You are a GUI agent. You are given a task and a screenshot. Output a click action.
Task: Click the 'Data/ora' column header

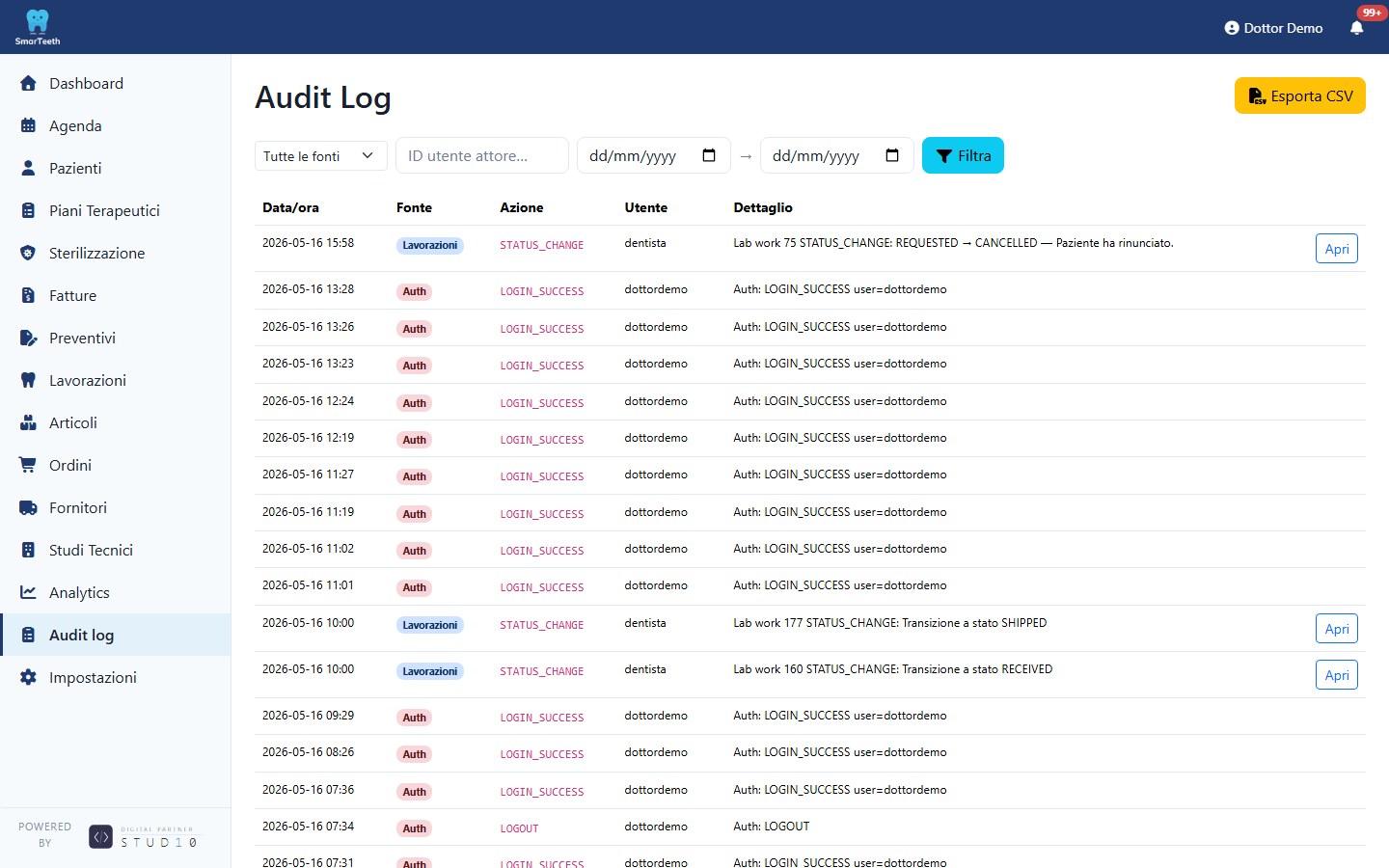(290, 207)
